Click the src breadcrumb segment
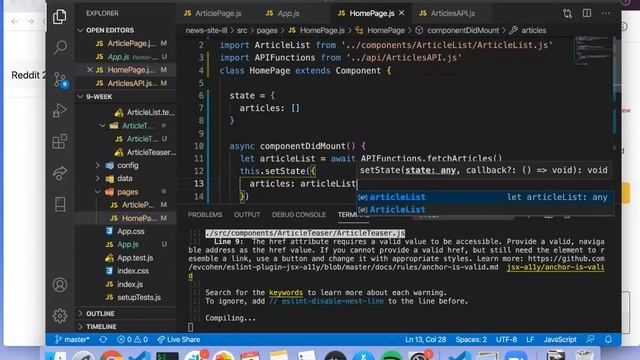The height and width of the screenshot is (360, 640). 242,31
